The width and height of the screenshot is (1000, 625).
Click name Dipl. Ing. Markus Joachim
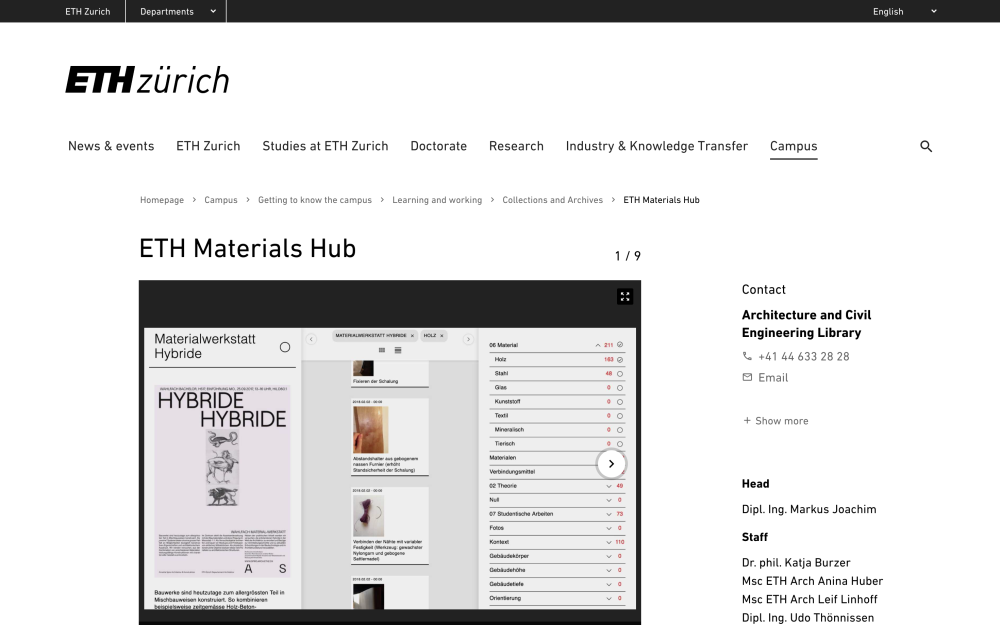click(809, 509)
